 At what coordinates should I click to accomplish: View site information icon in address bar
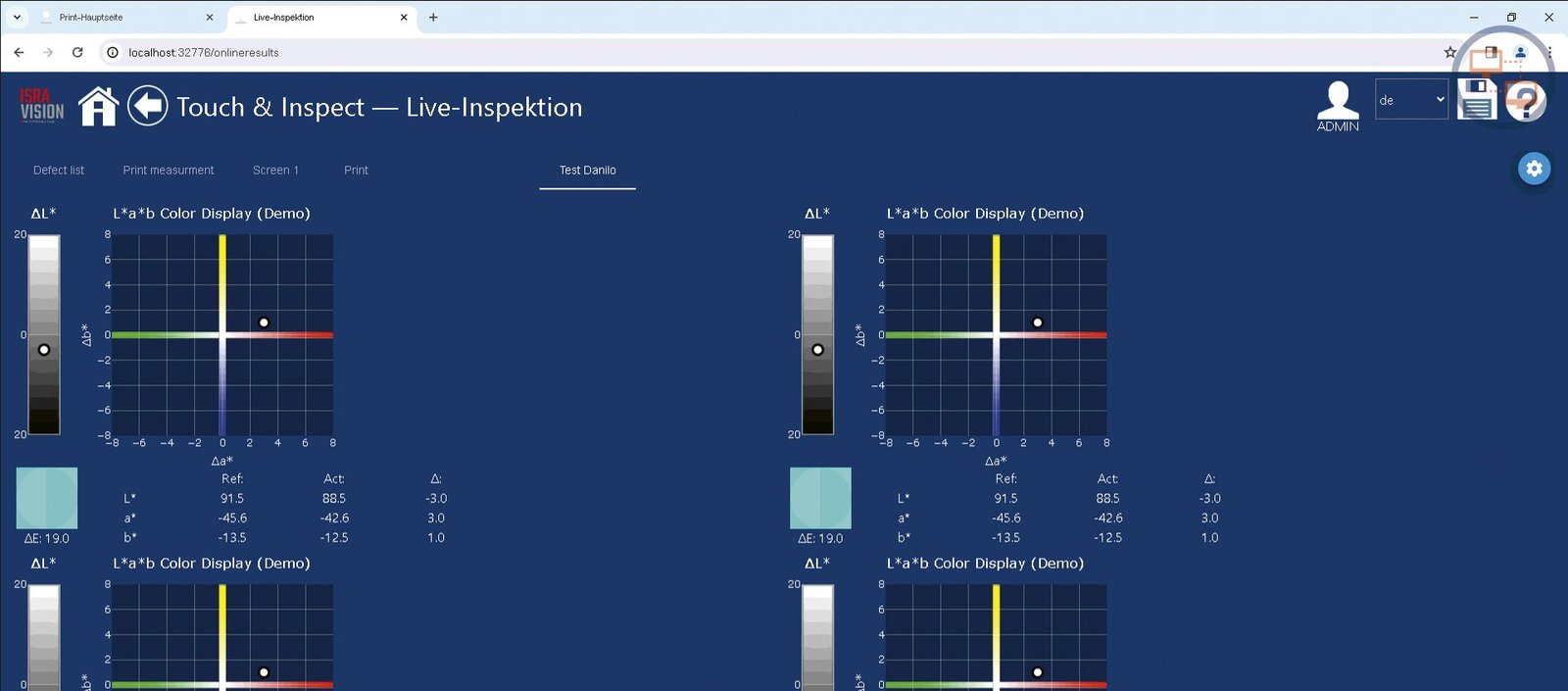coord(113,52)
